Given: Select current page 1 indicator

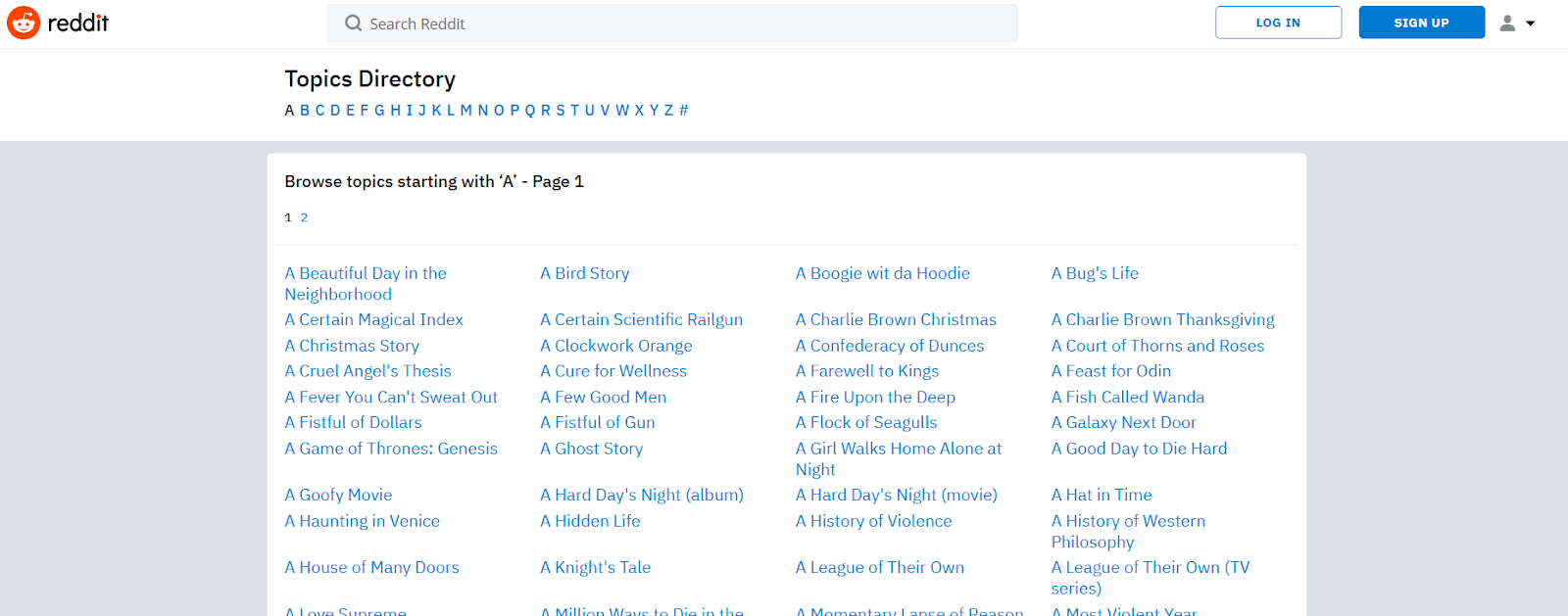Looking at the screenshot, I should [x=288, y=217].
